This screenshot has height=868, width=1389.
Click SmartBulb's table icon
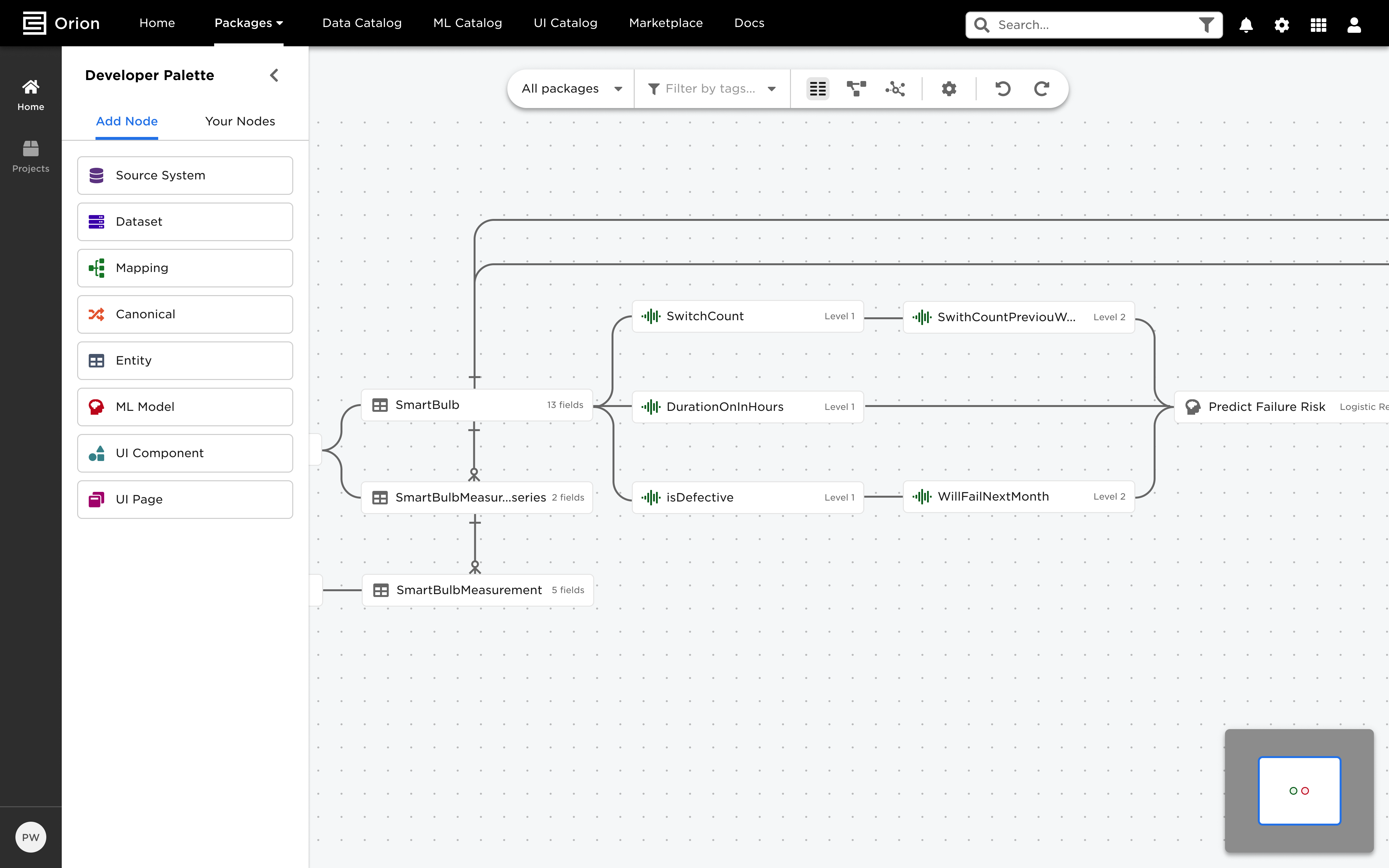pos(380,405)
